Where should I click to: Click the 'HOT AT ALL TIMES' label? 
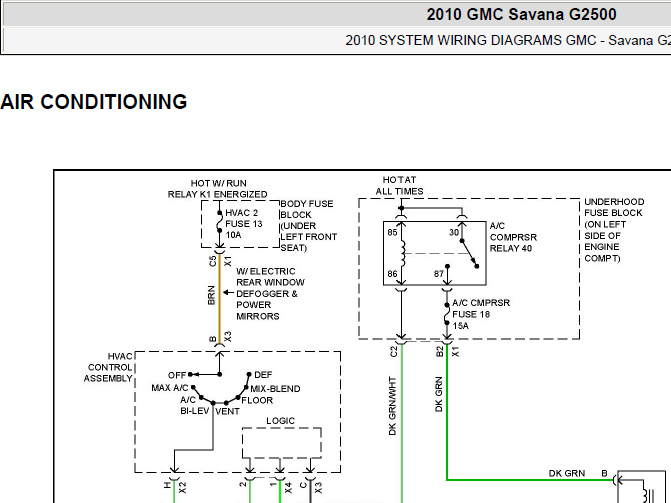click(399, 185)
